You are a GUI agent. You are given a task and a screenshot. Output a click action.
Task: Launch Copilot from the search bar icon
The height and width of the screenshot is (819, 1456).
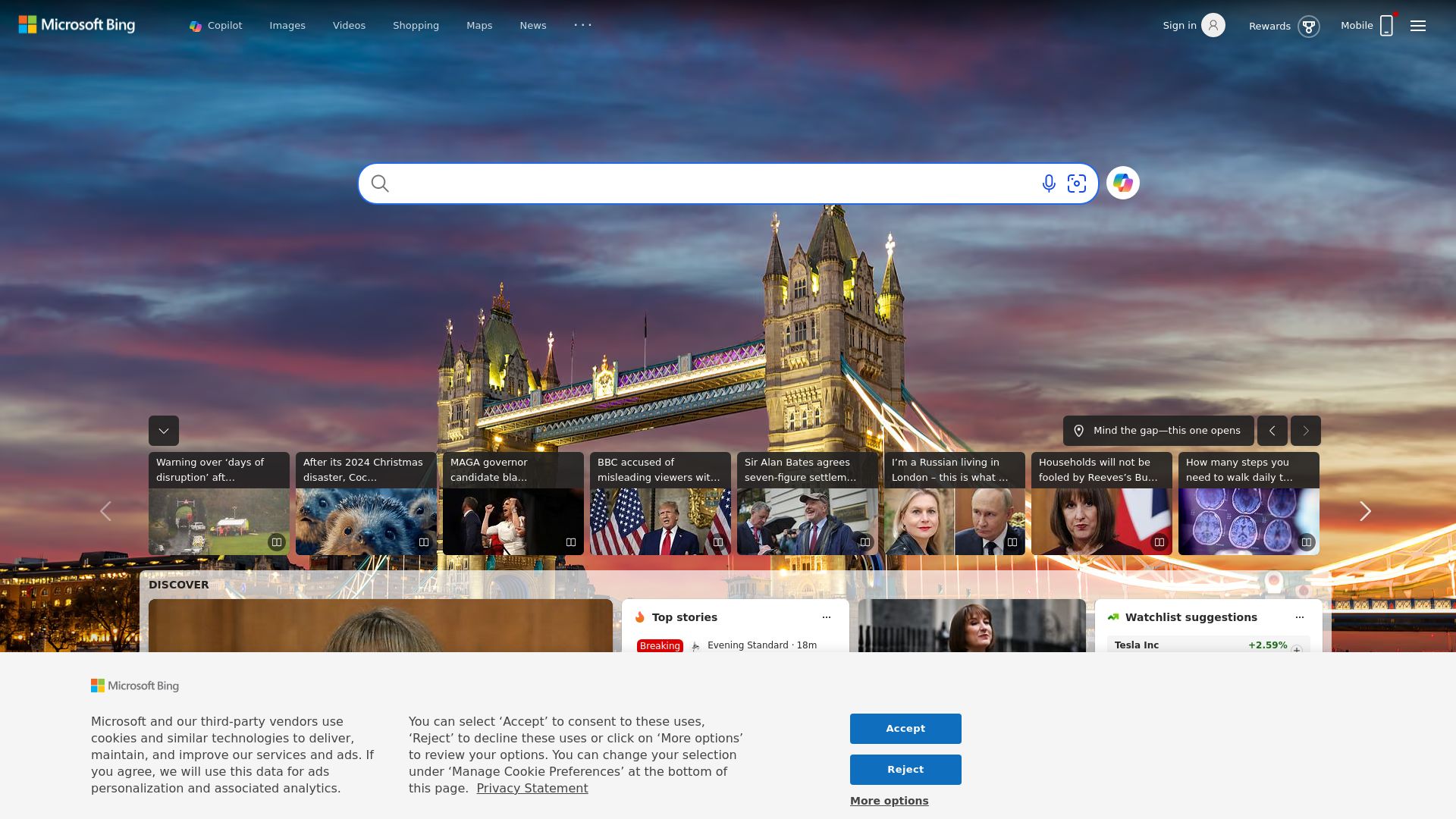1123,183
